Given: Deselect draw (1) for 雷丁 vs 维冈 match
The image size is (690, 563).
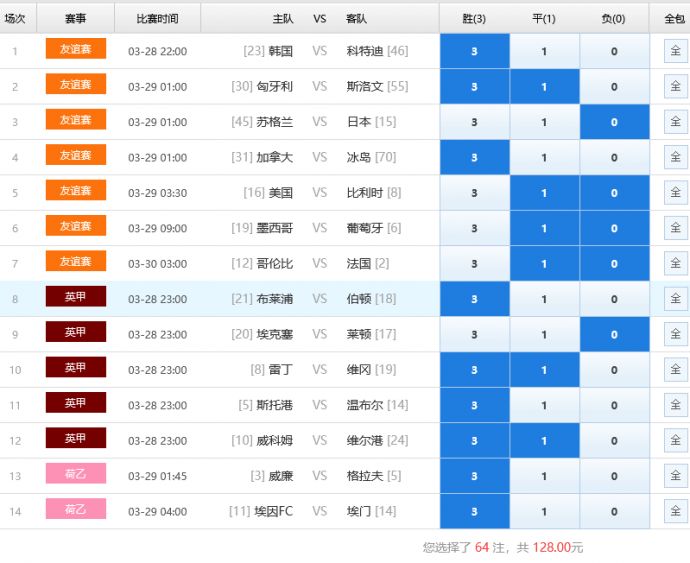Looking at the screenshot, I should [544, 370].
